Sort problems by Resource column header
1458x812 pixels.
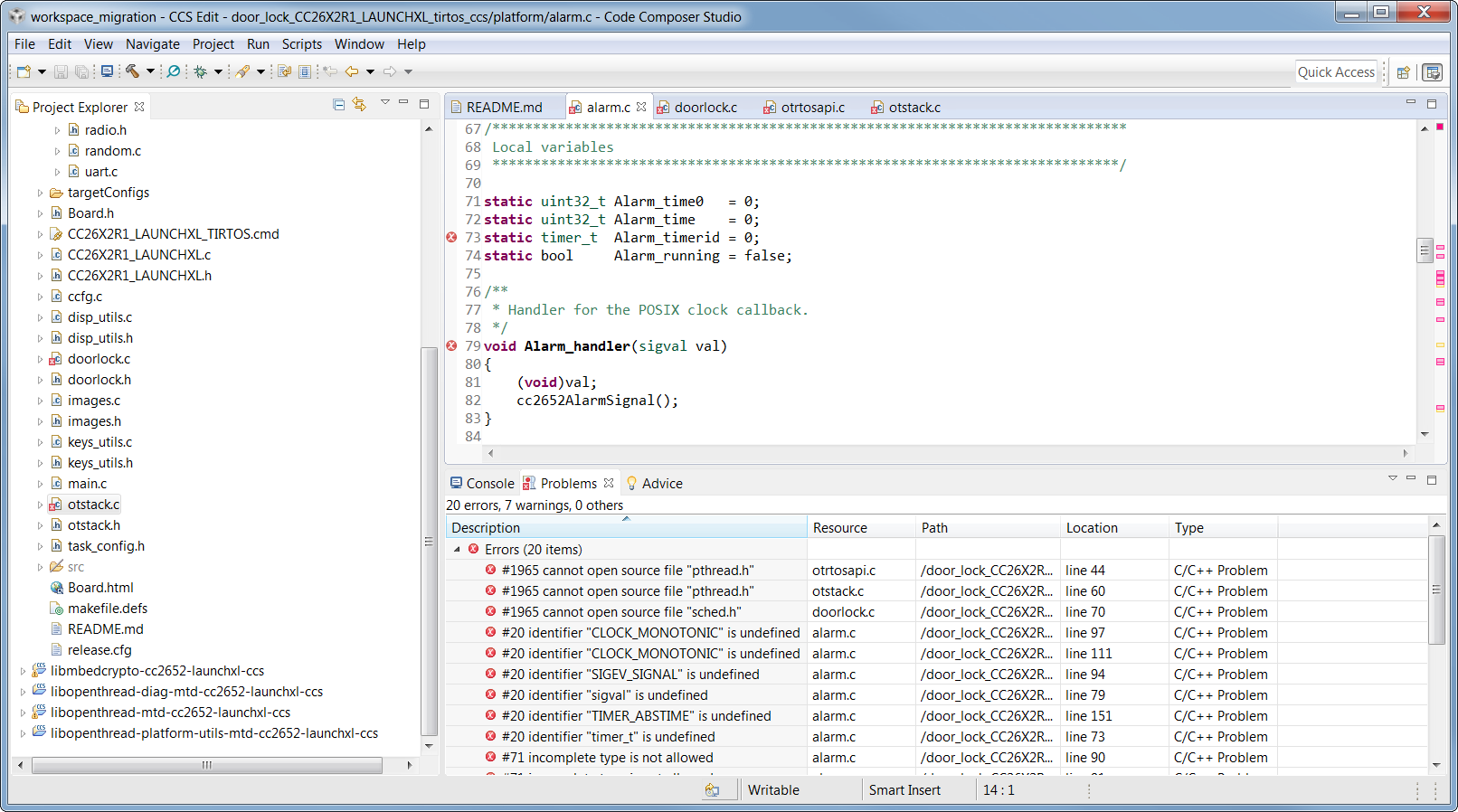click(x=861, y=528)
